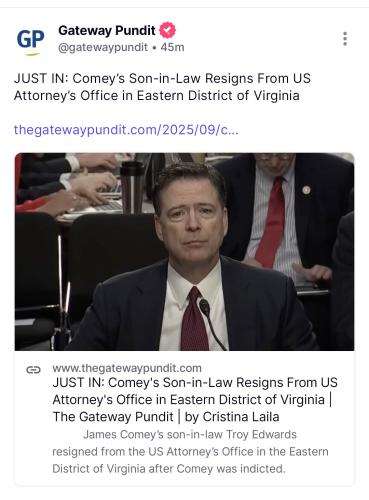The width and height of the screenshot is (369, 500).
Task: Click 'Eastern District of Virginia' in post text
Action: (218, 96)
